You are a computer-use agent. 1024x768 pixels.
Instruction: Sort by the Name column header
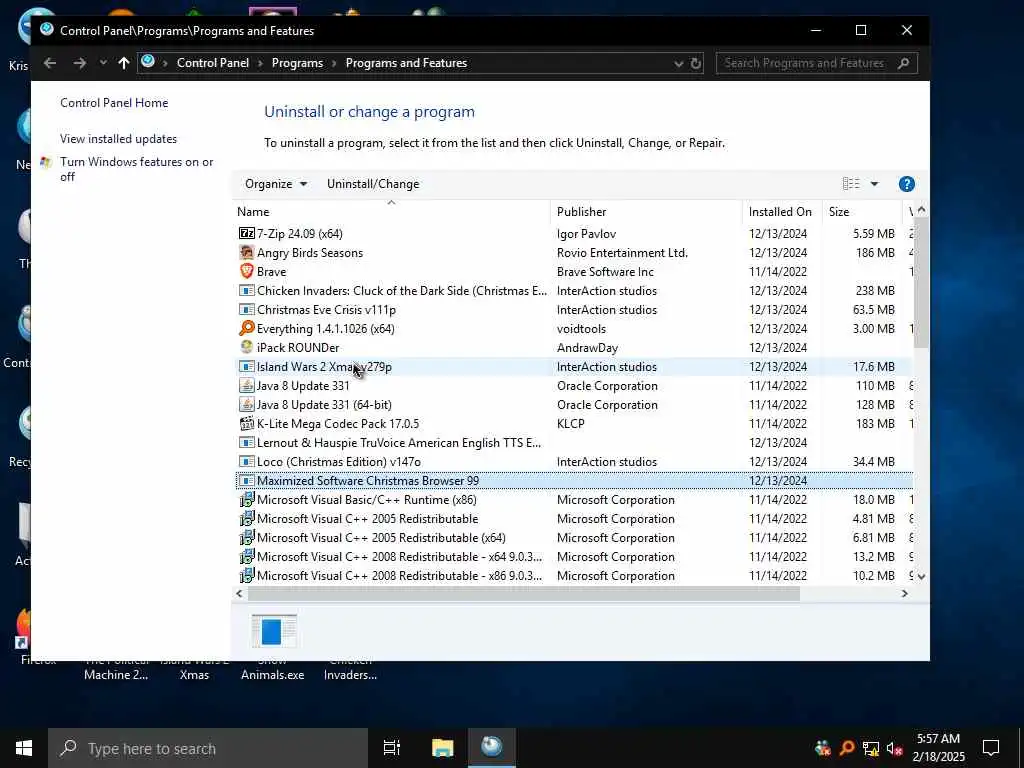(392, 212)
